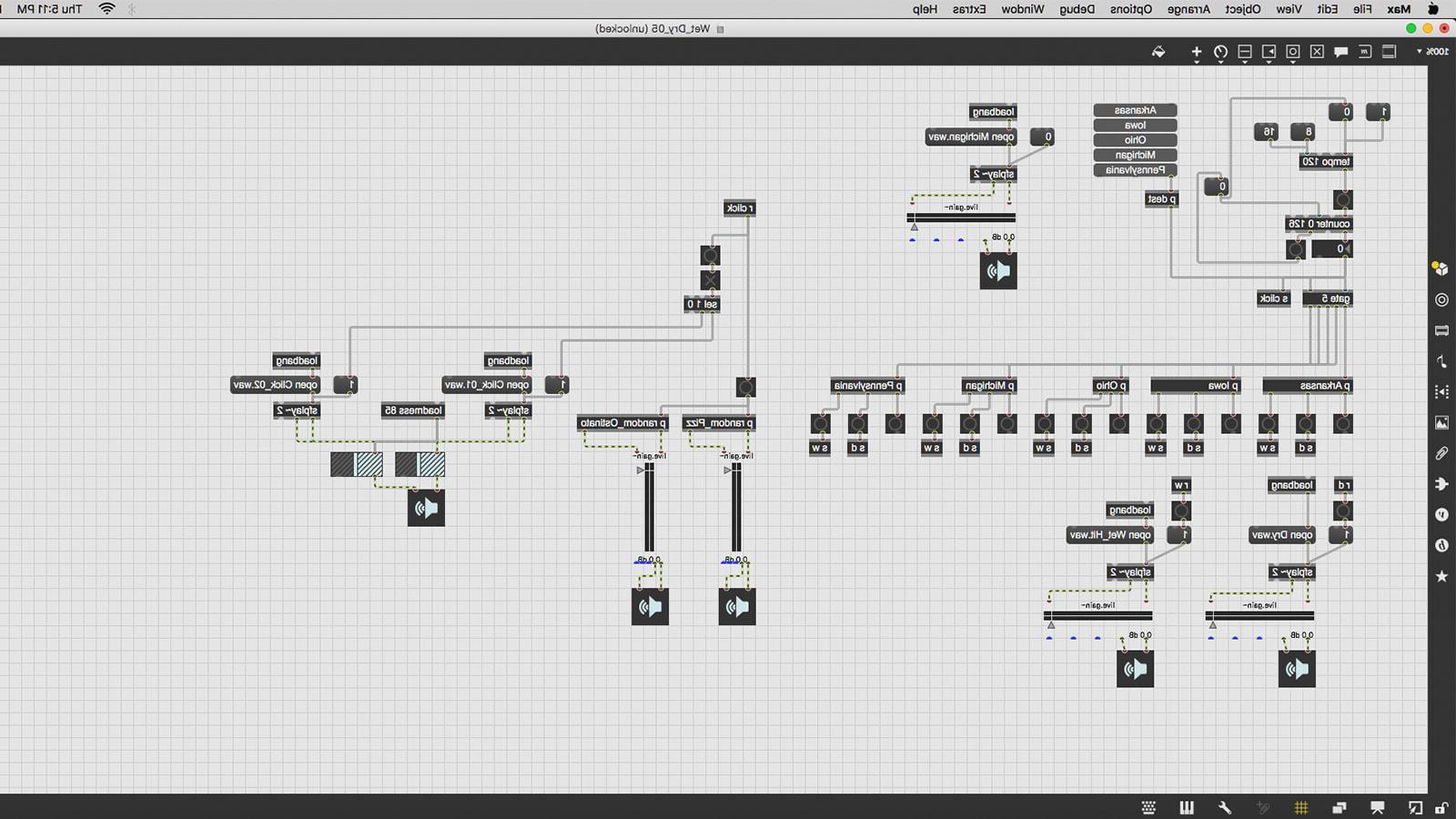Image resolution: width=1456 pixels, height=819 pixels.
Task: Expand the slider objects dropdown
Action: [1245, 54]
